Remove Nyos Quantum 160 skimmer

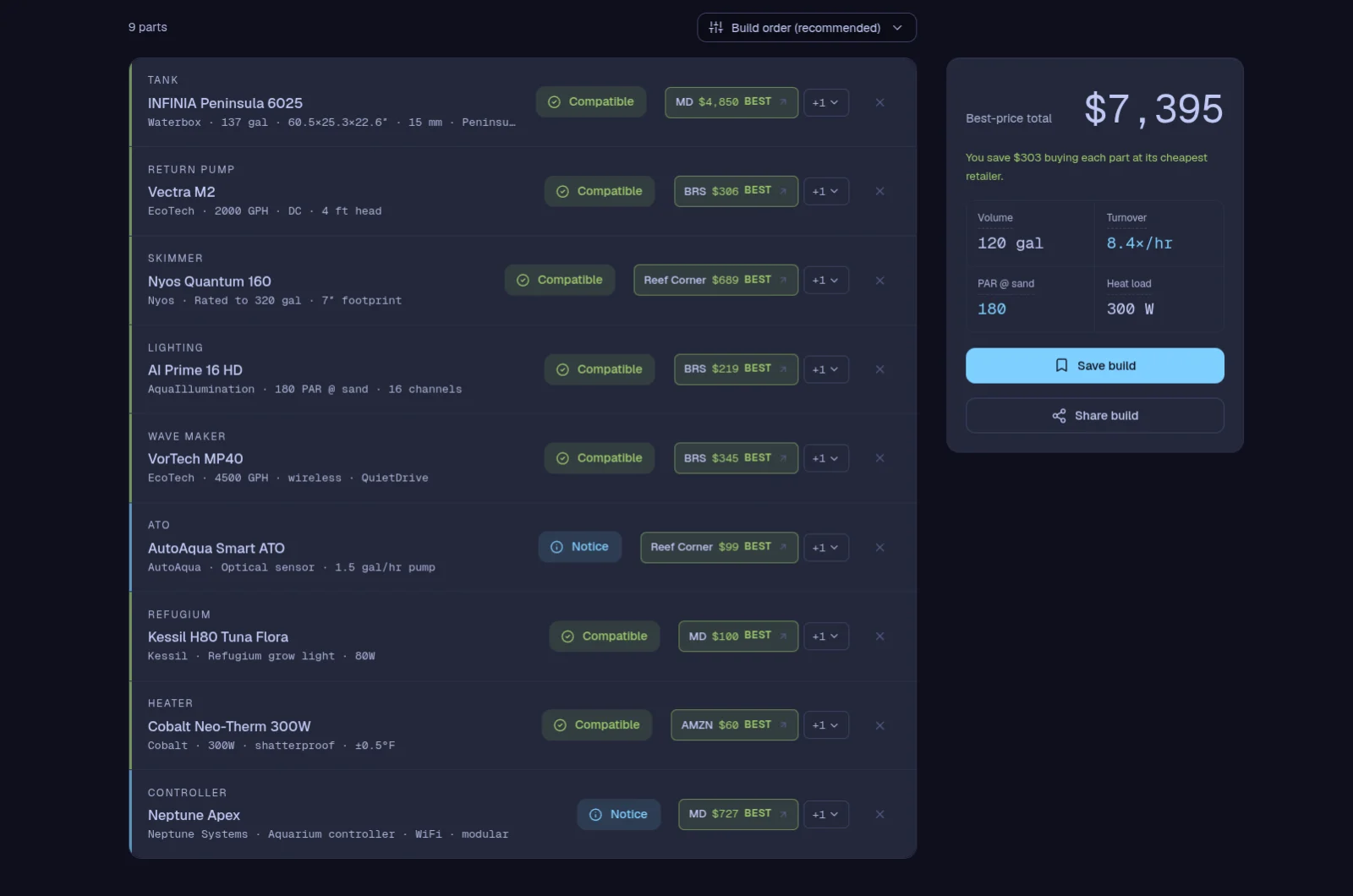click(879, 281)
